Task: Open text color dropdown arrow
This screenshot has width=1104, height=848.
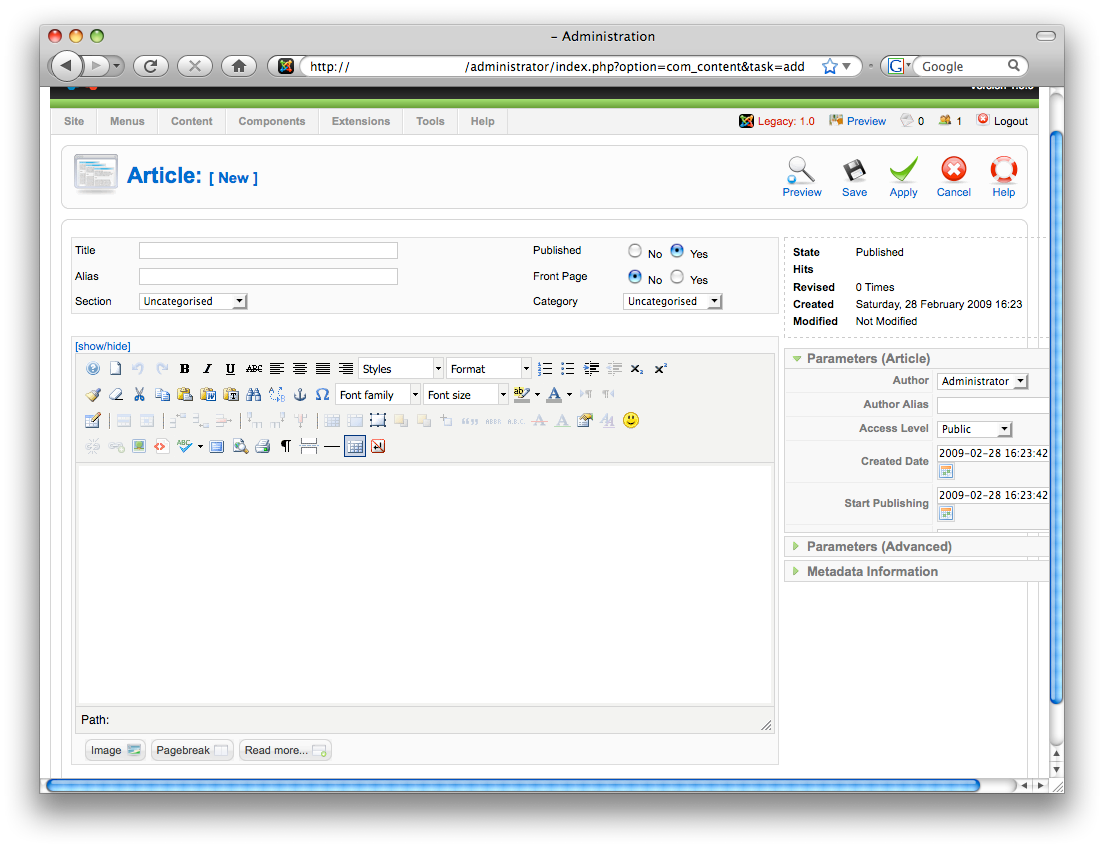Action: [x=570, y=394]
